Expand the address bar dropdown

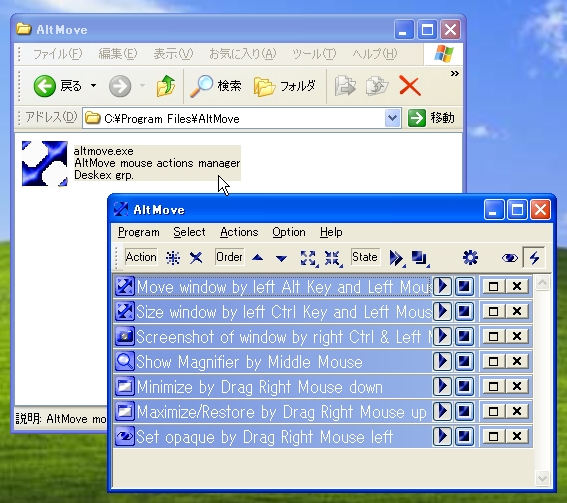click(392, 118)
